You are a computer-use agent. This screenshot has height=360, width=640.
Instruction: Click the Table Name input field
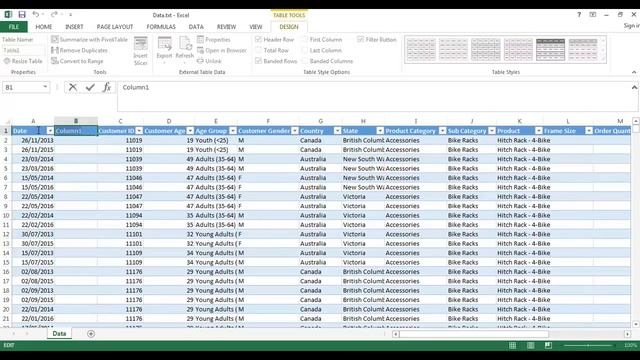[23, 50]
